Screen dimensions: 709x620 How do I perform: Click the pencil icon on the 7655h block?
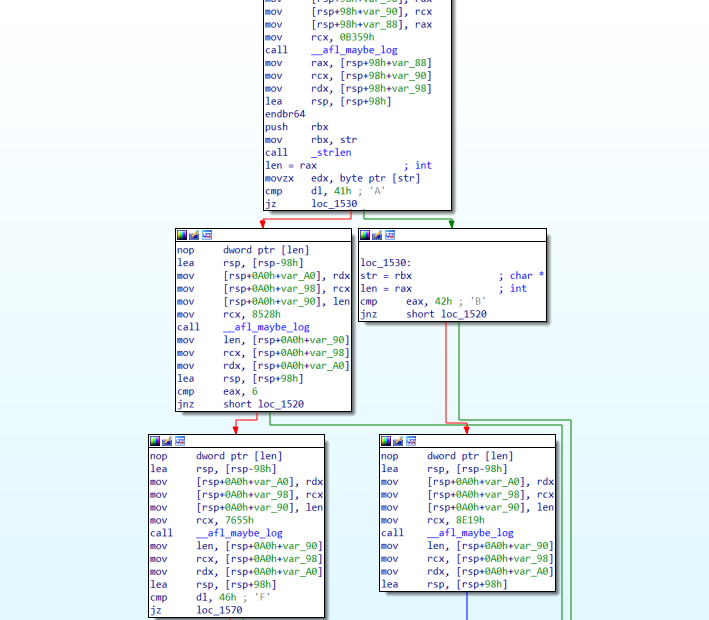[x=167, y=440]
